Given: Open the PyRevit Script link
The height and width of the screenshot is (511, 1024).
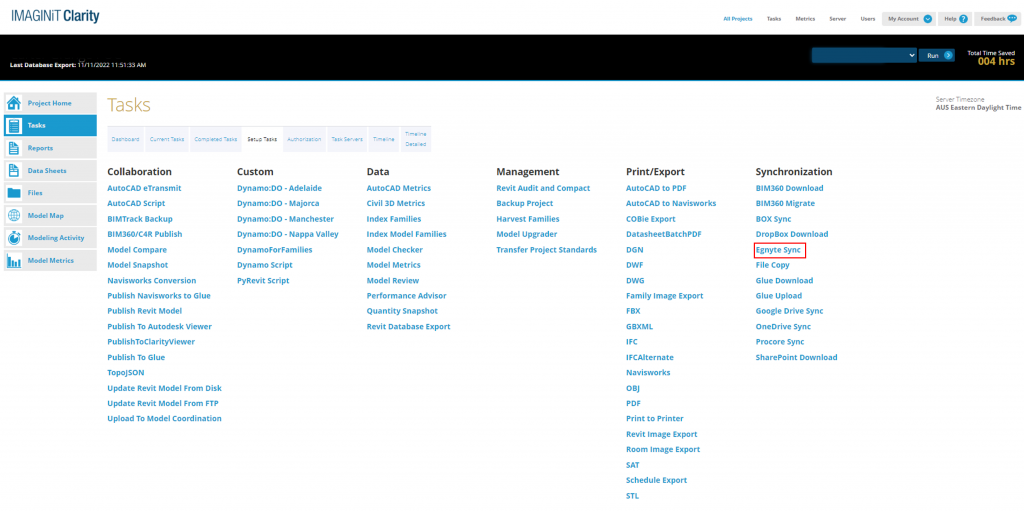Looking at the screenshot, I should (263, 280).
